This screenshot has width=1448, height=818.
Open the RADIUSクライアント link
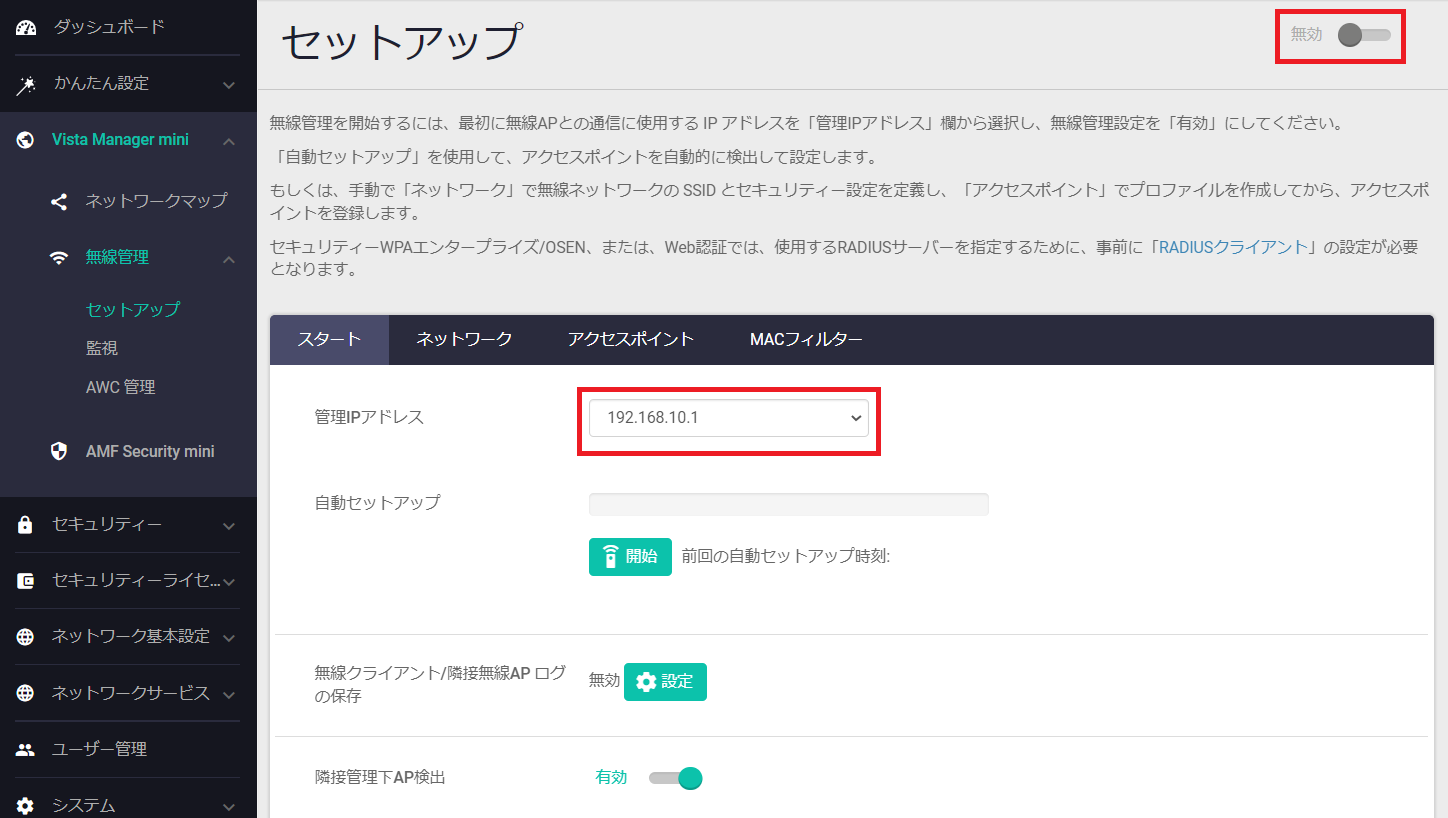(1233, 247)
